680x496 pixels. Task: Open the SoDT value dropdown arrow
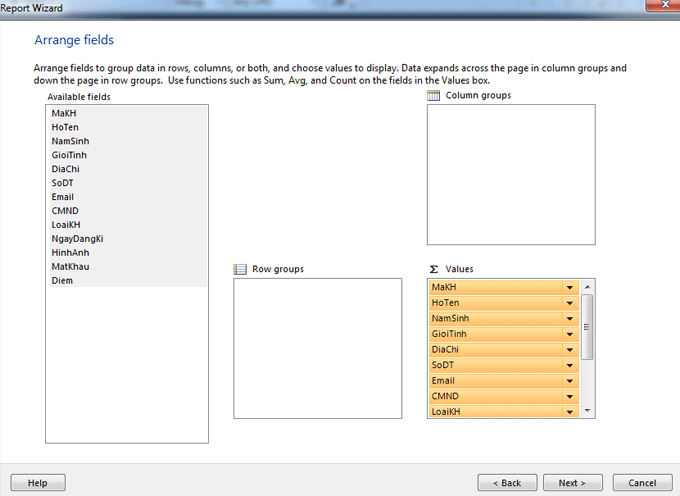(569, 365)
